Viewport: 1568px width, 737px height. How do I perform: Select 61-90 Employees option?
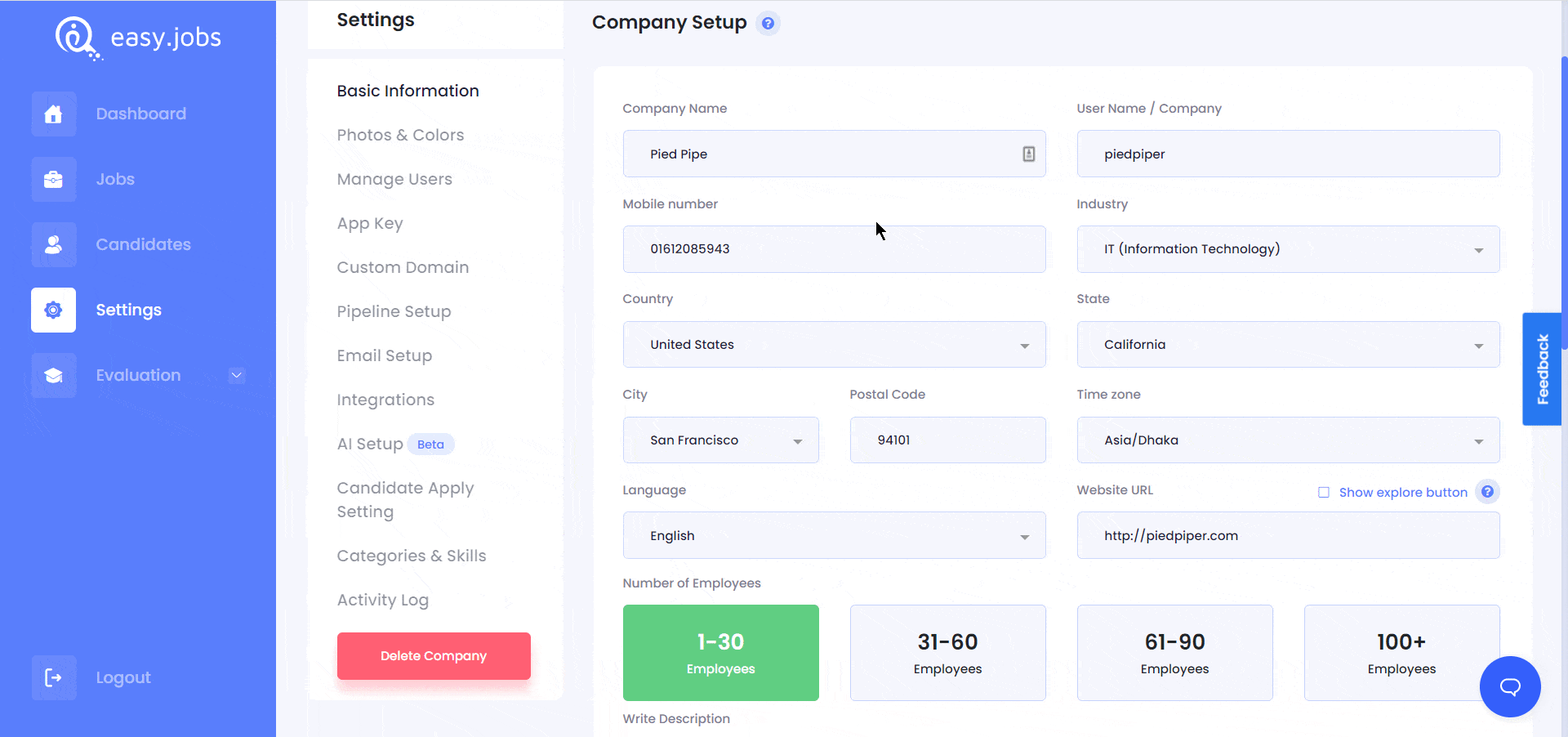[1174, 653]
